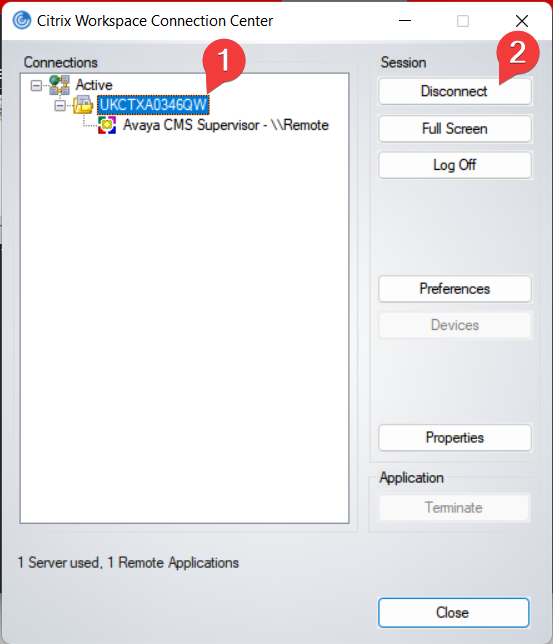The image size is (553, 644).
Task: Collapse the UKCTXA0346QW server node
Action: pos(60,106)
